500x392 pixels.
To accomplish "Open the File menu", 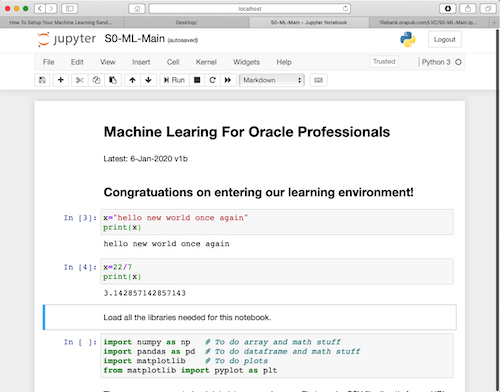I will point(48,62).
